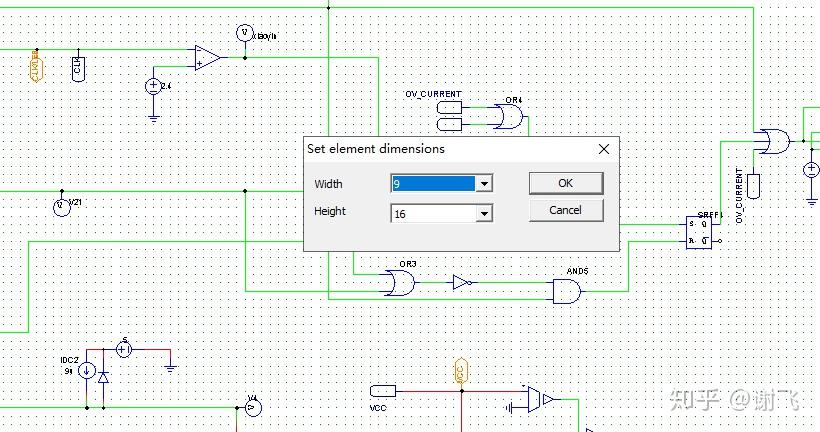
Task: Select the SRFF1 flip-flop block
Action: tap(699, 232)
